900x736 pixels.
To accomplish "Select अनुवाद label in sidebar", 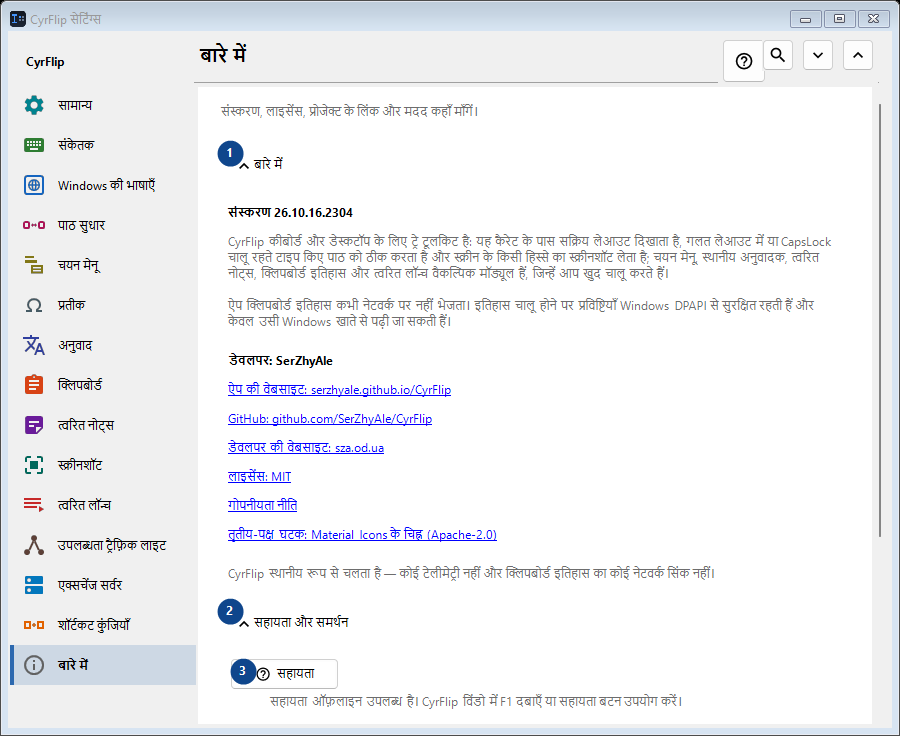I will coord(75,345).
